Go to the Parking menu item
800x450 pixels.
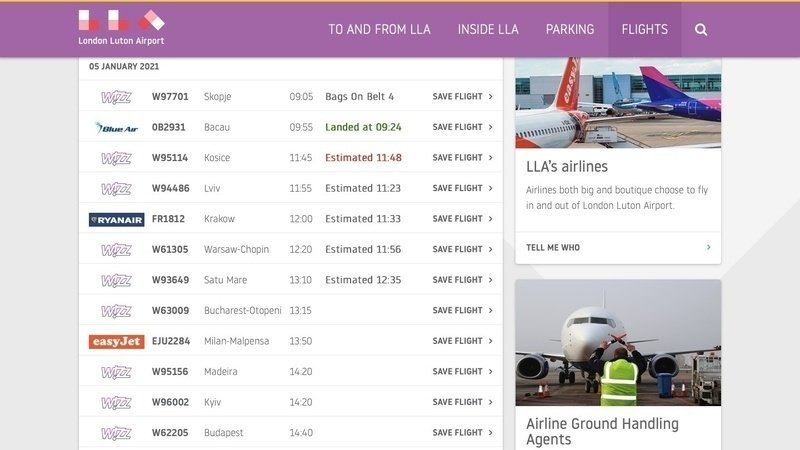570,30
